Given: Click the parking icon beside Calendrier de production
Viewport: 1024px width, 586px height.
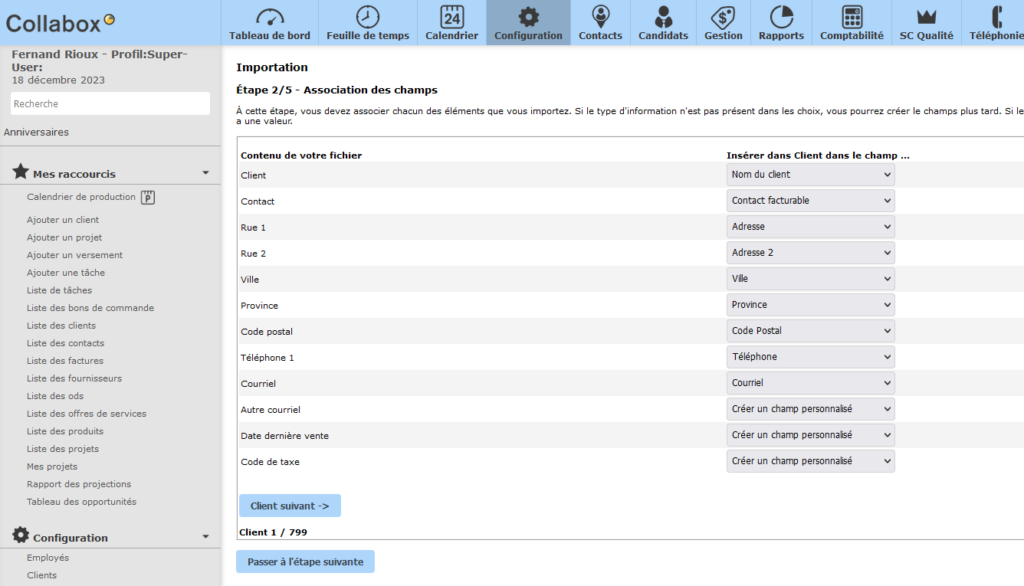Looking at the screenshot, I should 147,198.
